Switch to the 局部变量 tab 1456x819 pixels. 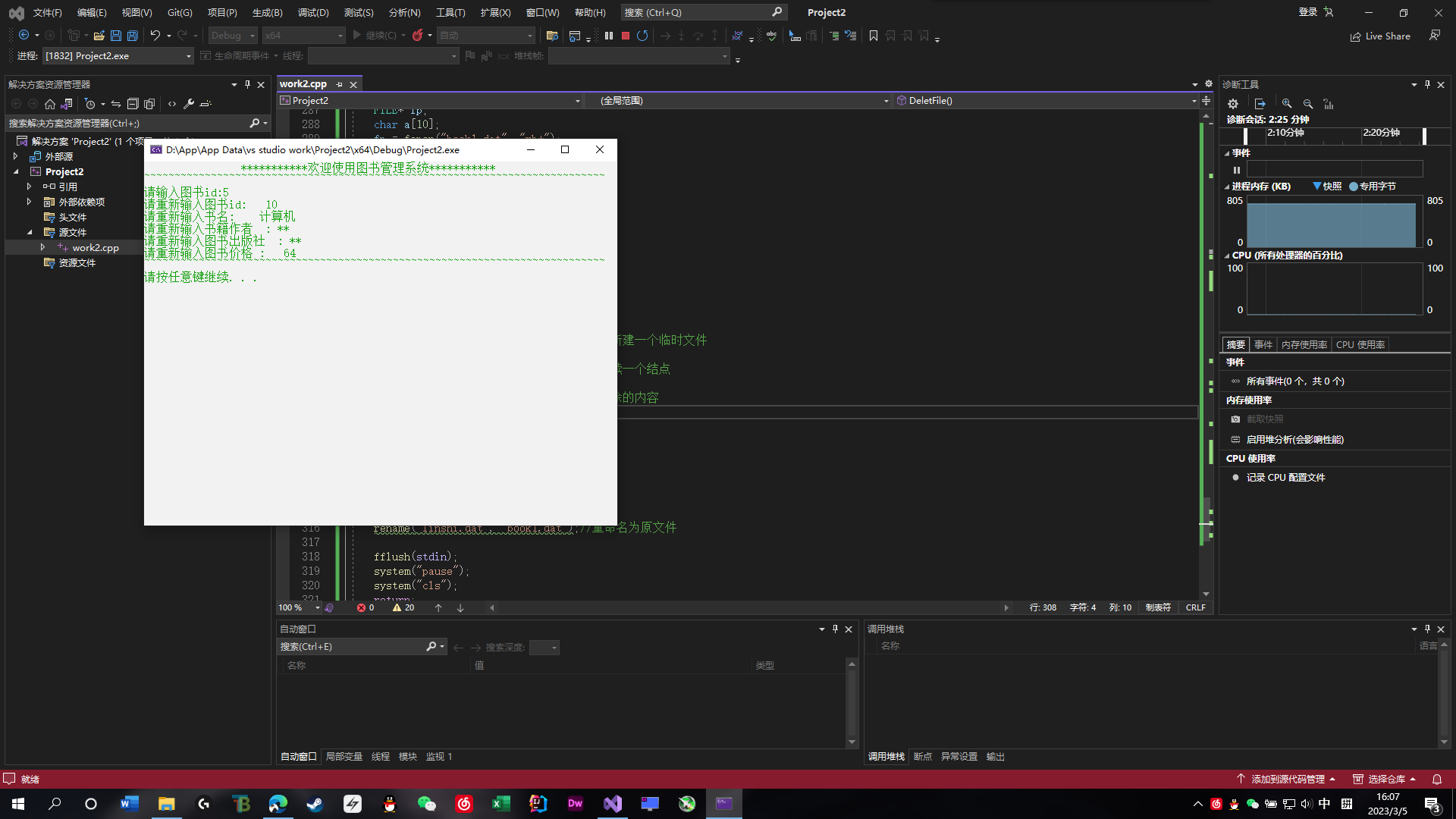344,757
